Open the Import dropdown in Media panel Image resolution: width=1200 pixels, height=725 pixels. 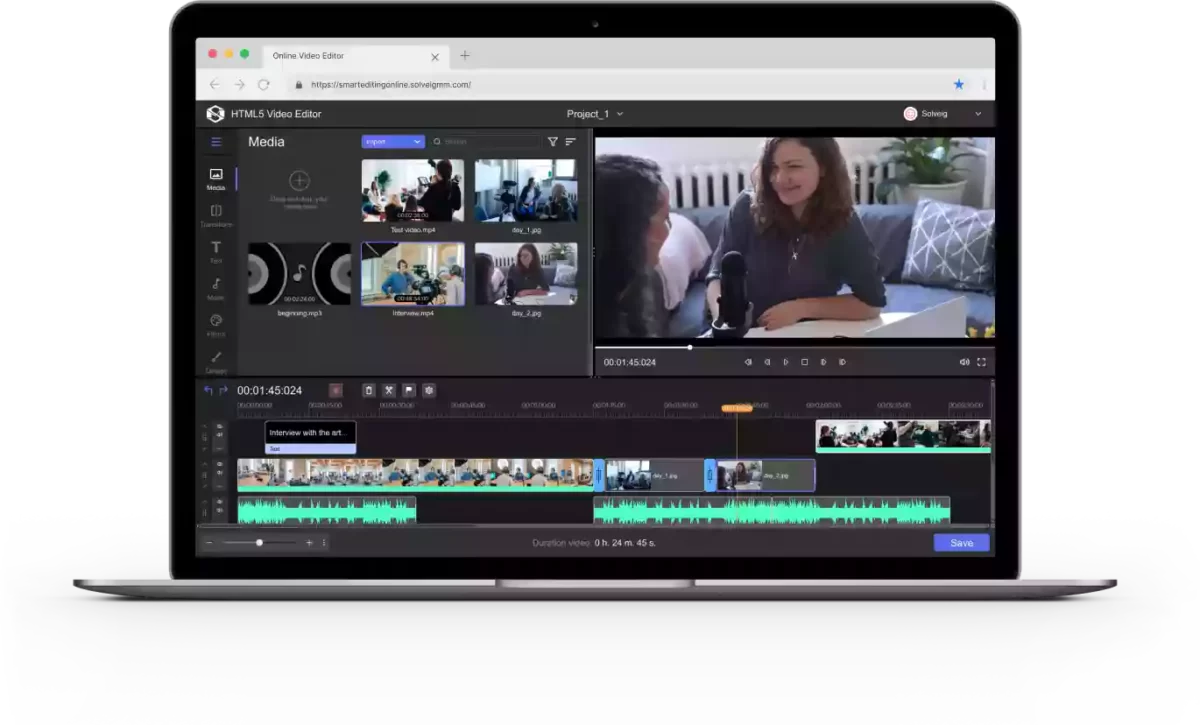click(x=393, y=142)
